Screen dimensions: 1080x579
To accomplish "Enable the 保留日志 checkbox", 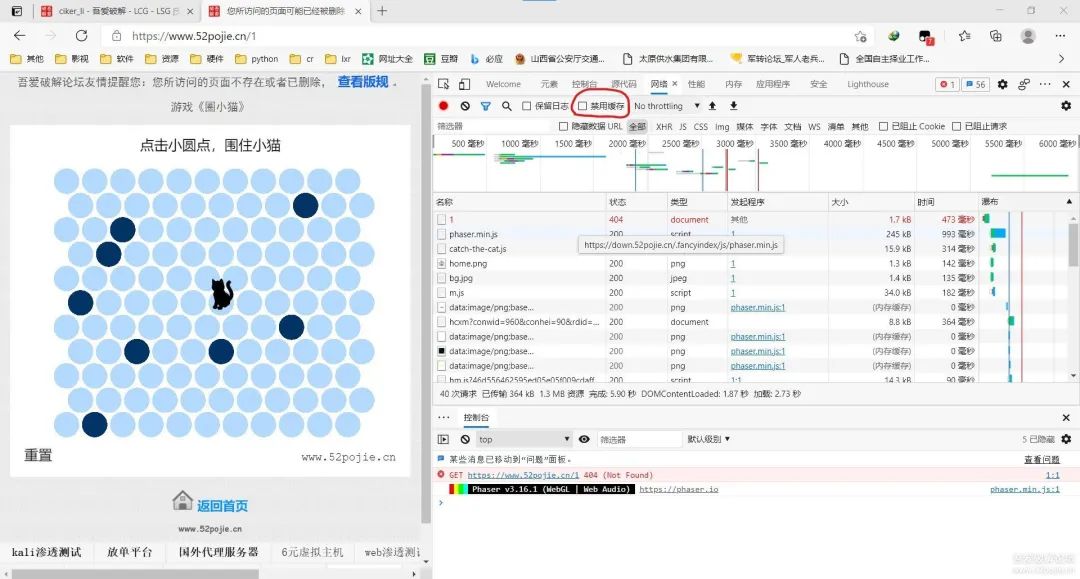I will [528, 106].
